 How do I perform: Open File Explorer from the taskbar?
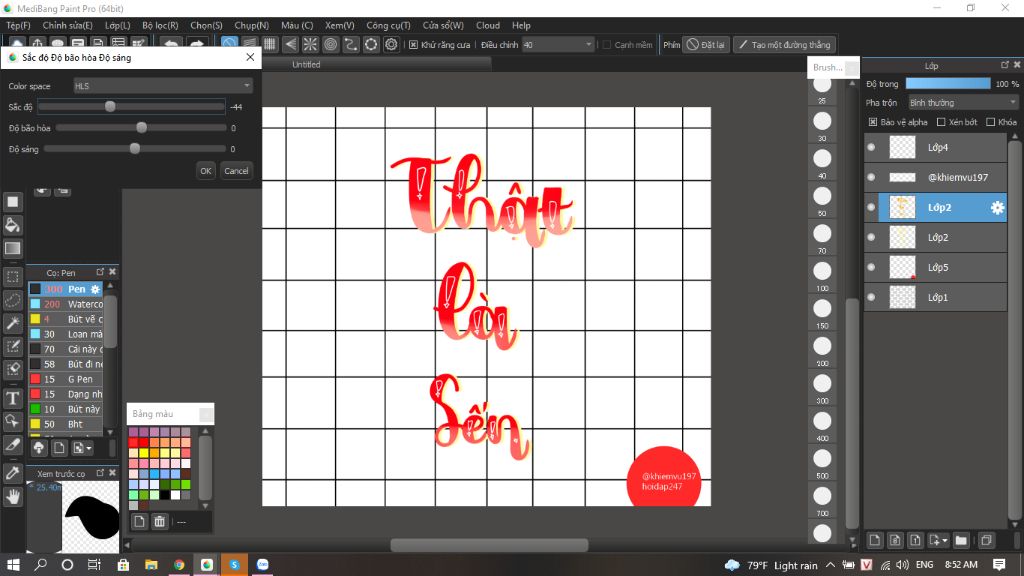pos(152,564)
